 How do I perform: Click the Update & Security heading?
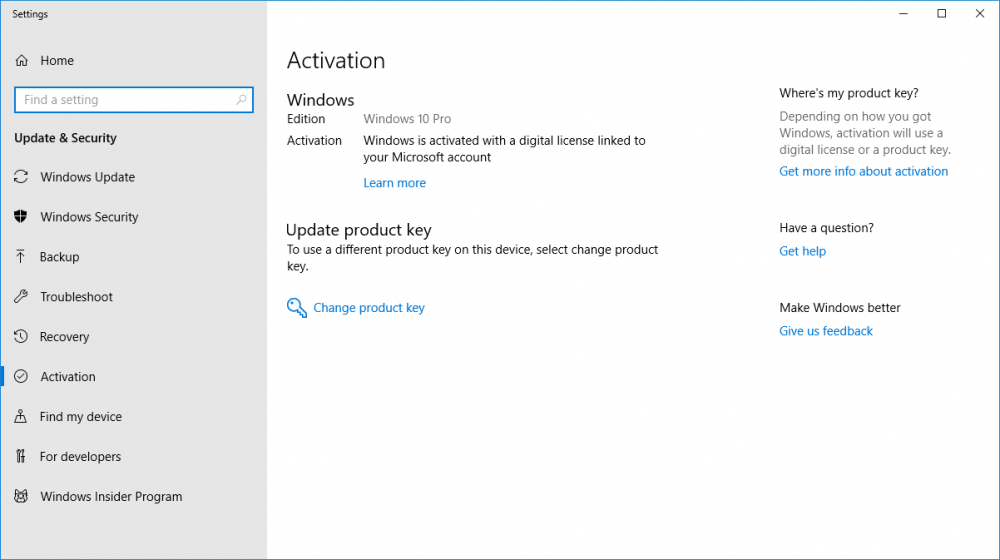tap(66, 138)
